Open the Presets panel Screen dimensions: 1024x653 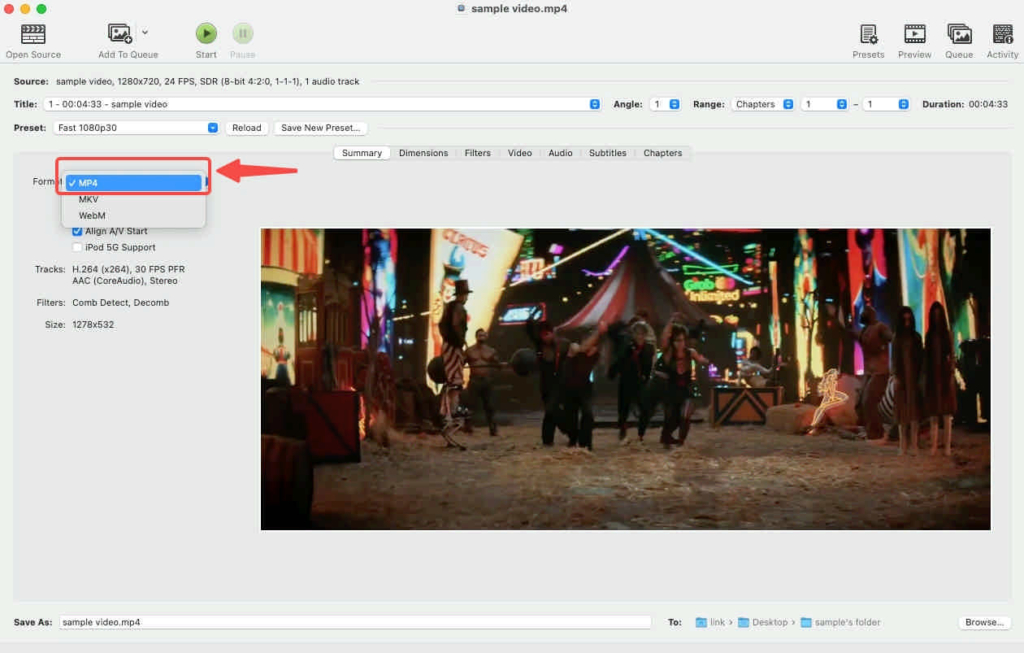pyautogui.click(x=867, y=35)
